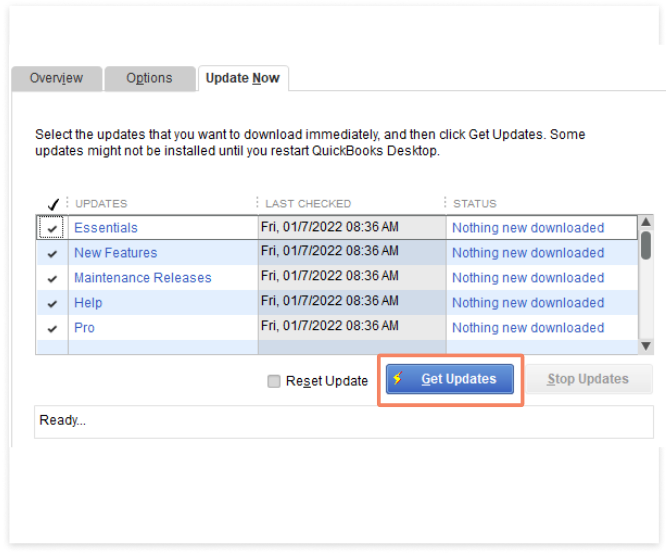Toggle the Essentials update checkmark
The width and height of the screenshot is (668, 553).
[52, 228]
